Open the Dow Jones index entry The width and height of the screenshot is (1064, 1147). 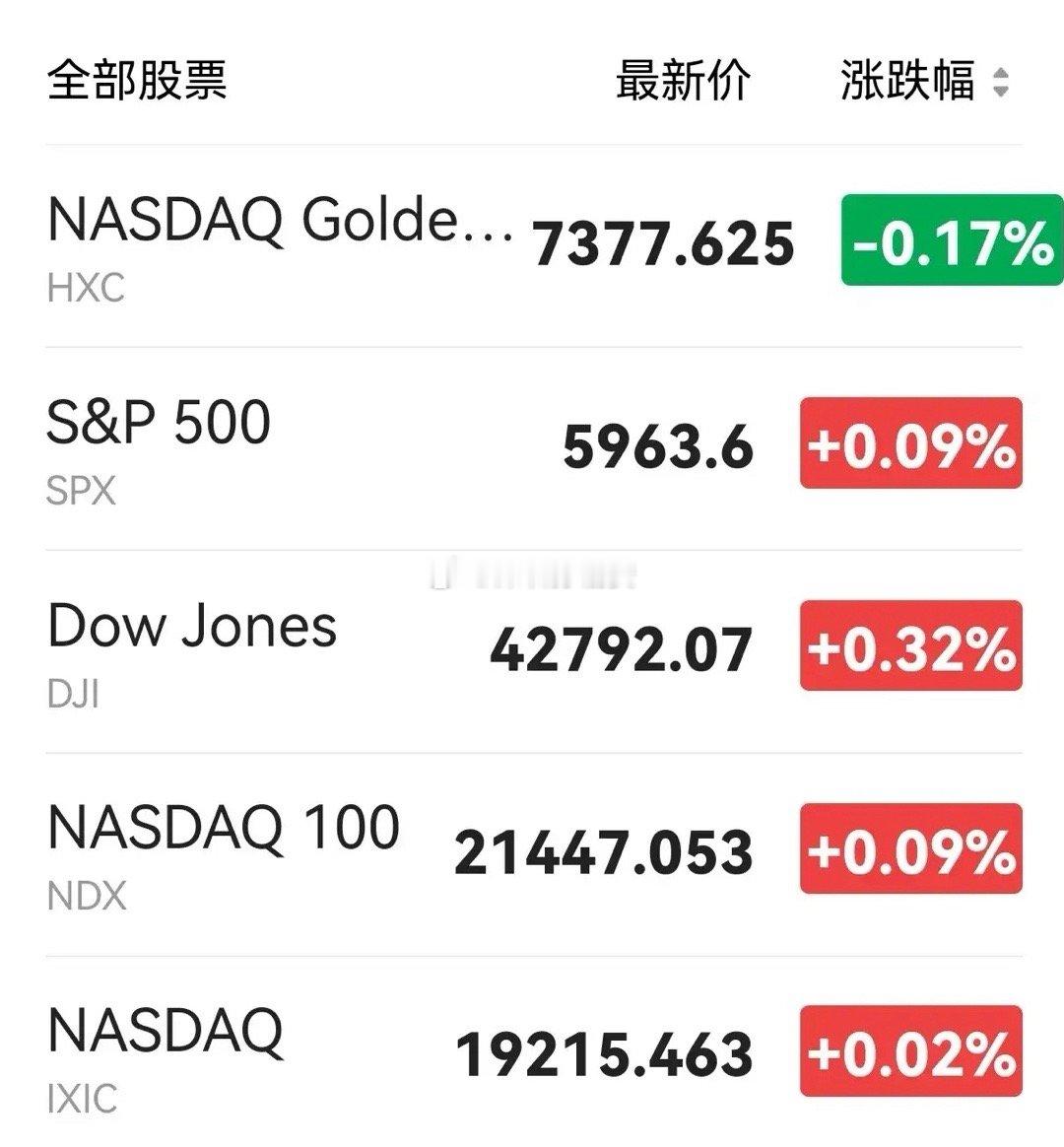[x=534, y=651]
